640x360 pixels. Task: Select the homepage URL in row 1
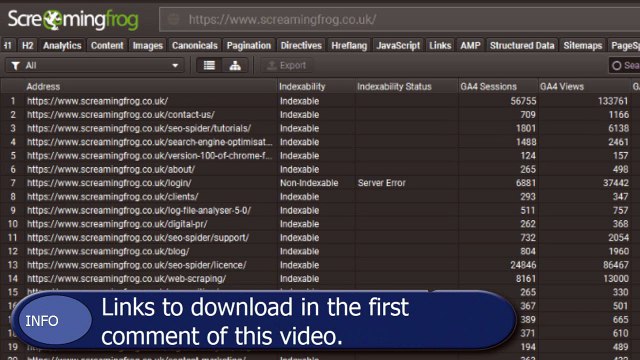tap(98, 101)
